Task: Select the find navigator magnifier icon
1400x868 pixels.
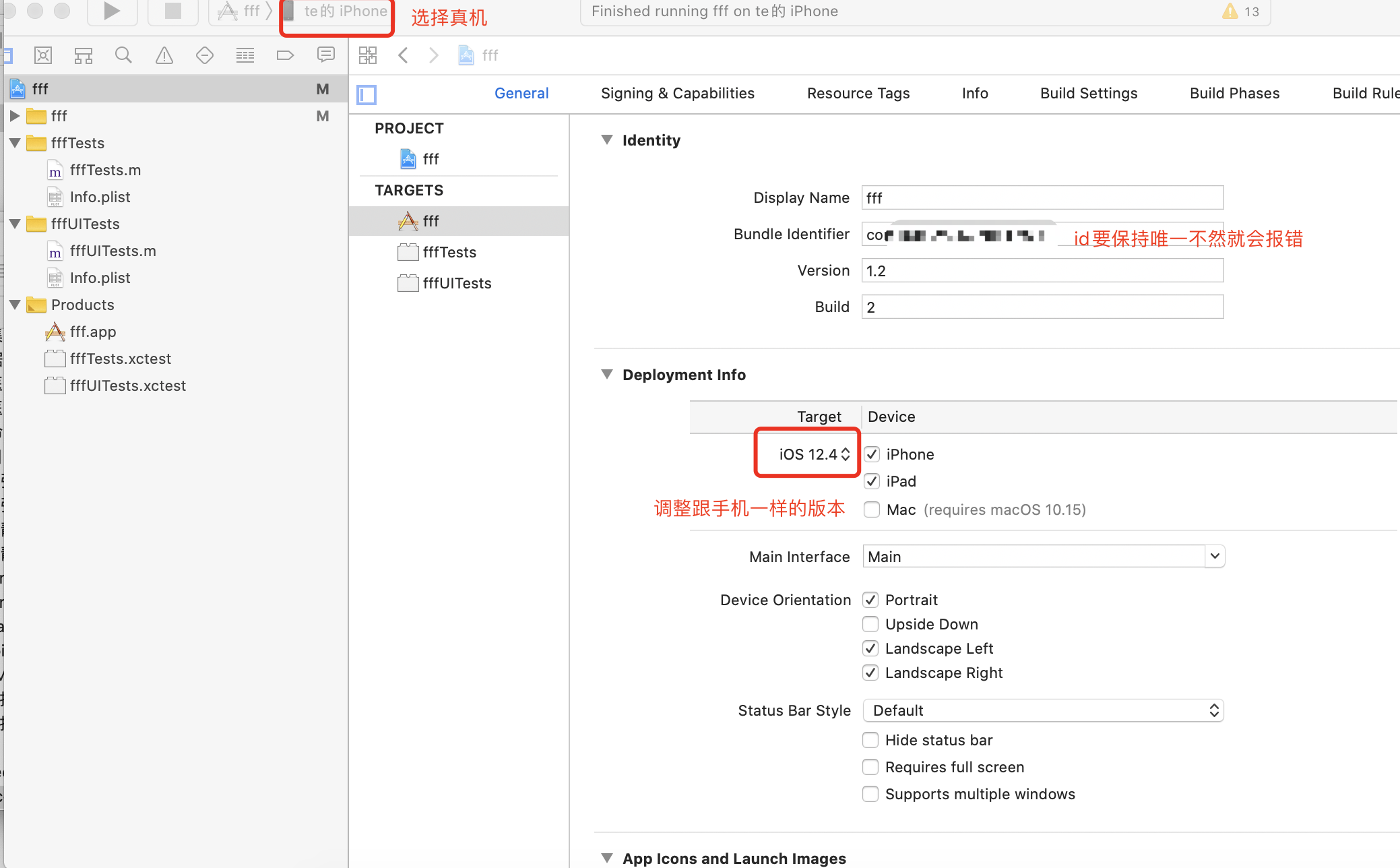Action: pyautogui.click(x=123, y=55)
